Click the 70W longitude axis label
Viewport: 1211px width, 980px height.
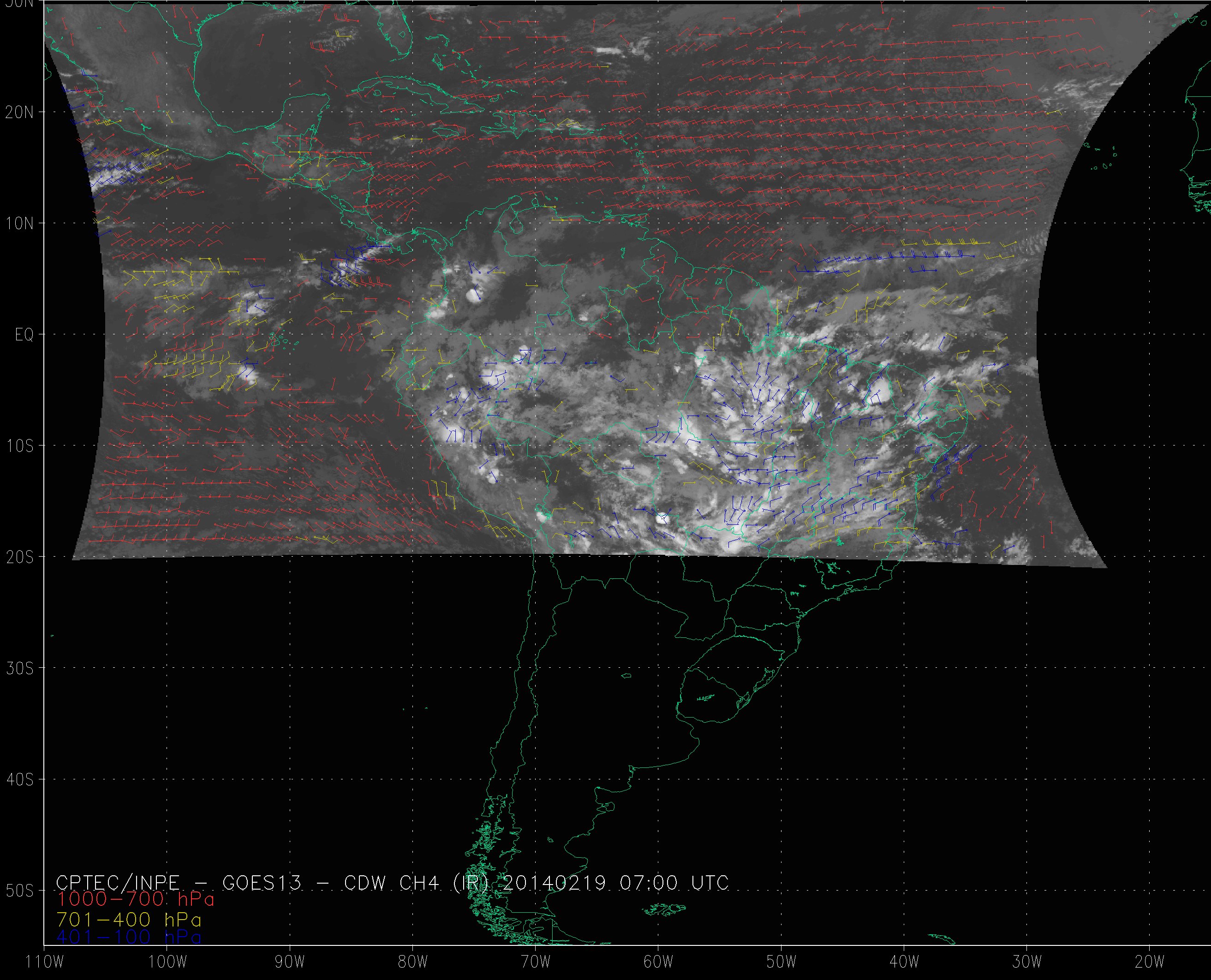535,962
